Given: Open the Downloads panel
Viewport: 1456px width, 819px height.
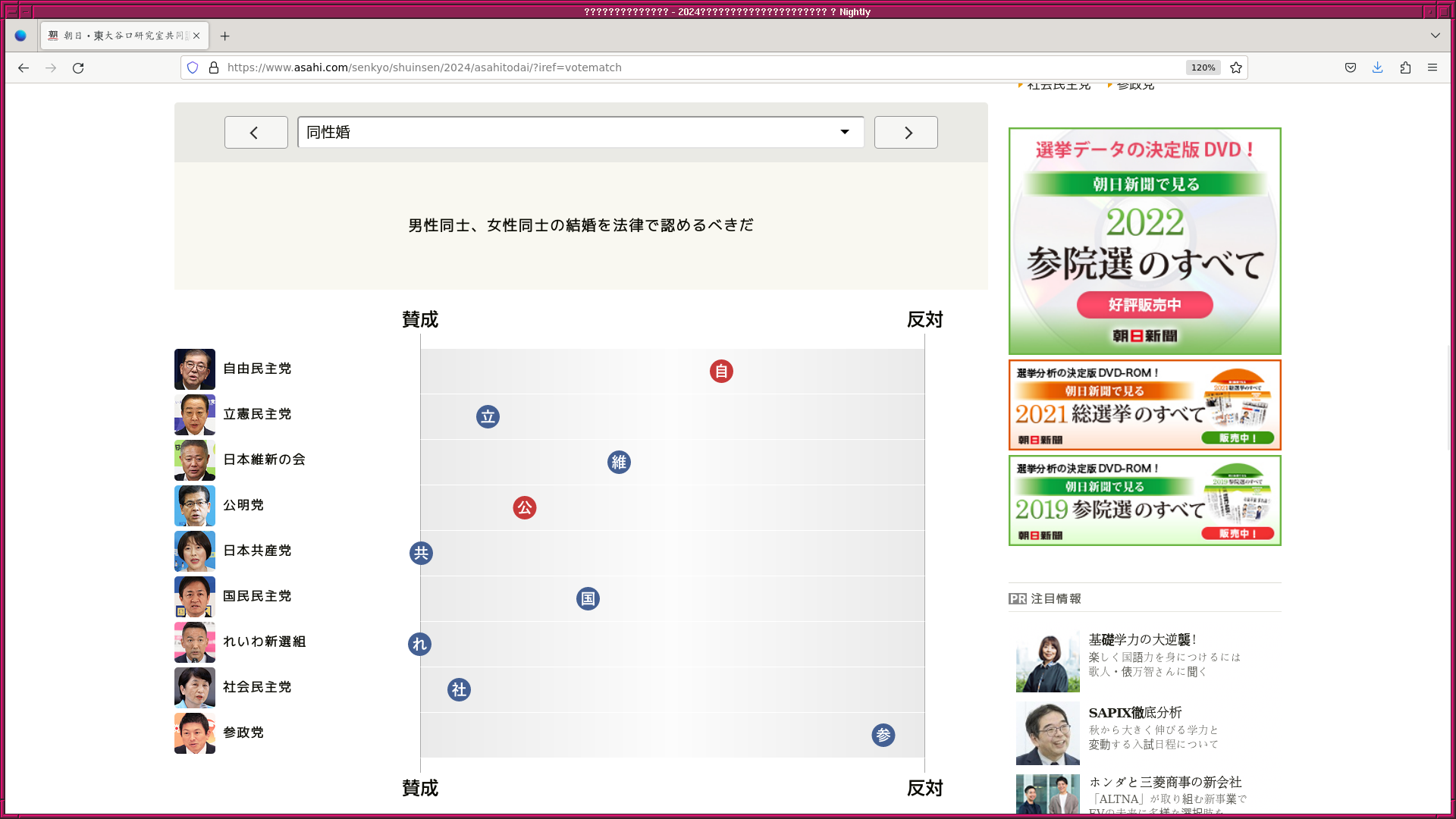Looking at the screenshot, I should click(x=1378, y=67).
